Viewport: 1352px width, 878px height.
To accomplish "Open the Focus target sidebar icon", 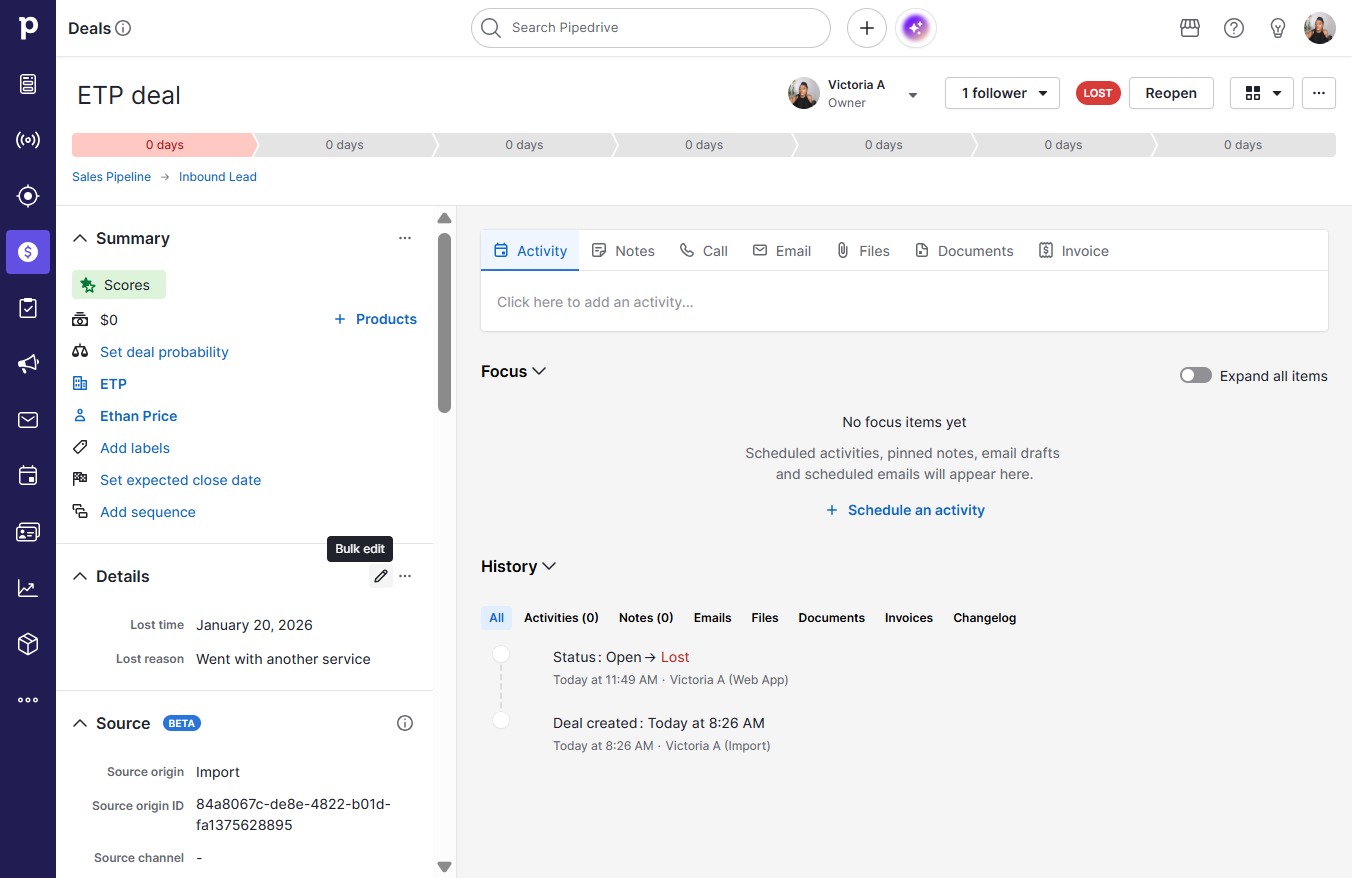I will [28, 196].
